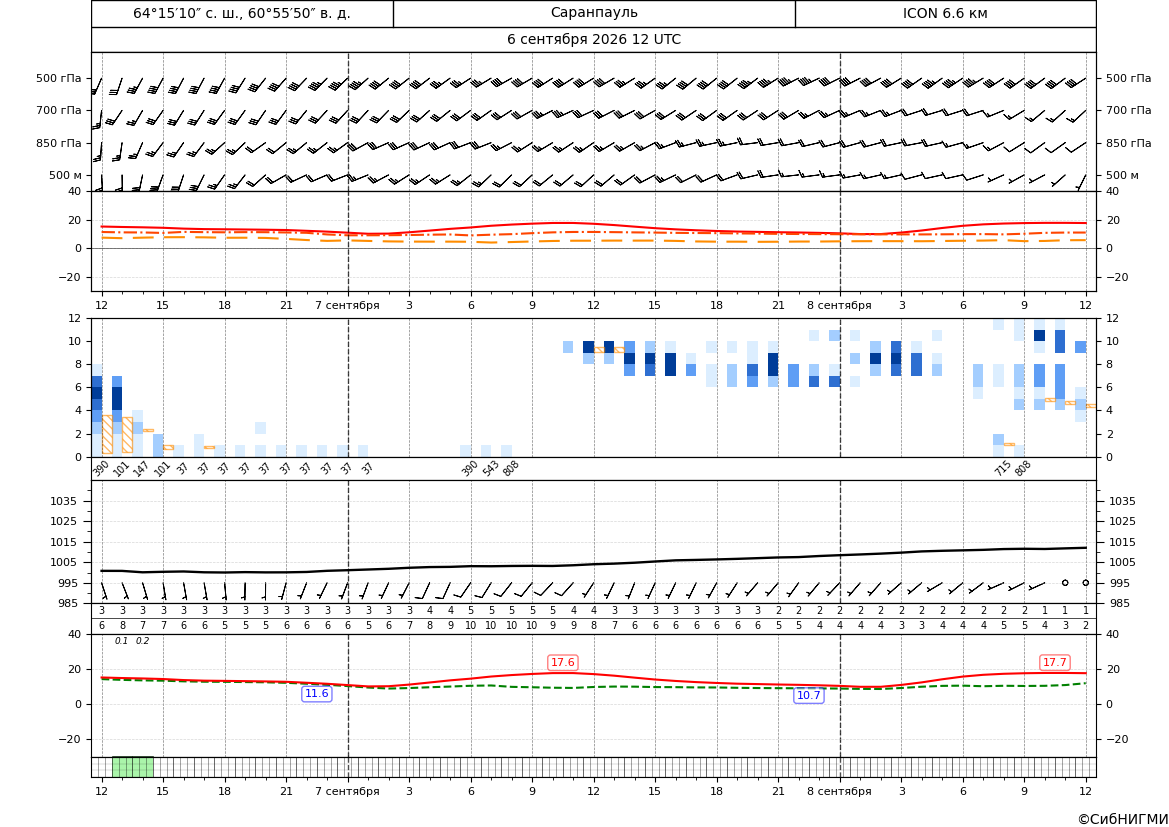
Task: Click the calm wind circle at chart end
Action: [1086, 582]
